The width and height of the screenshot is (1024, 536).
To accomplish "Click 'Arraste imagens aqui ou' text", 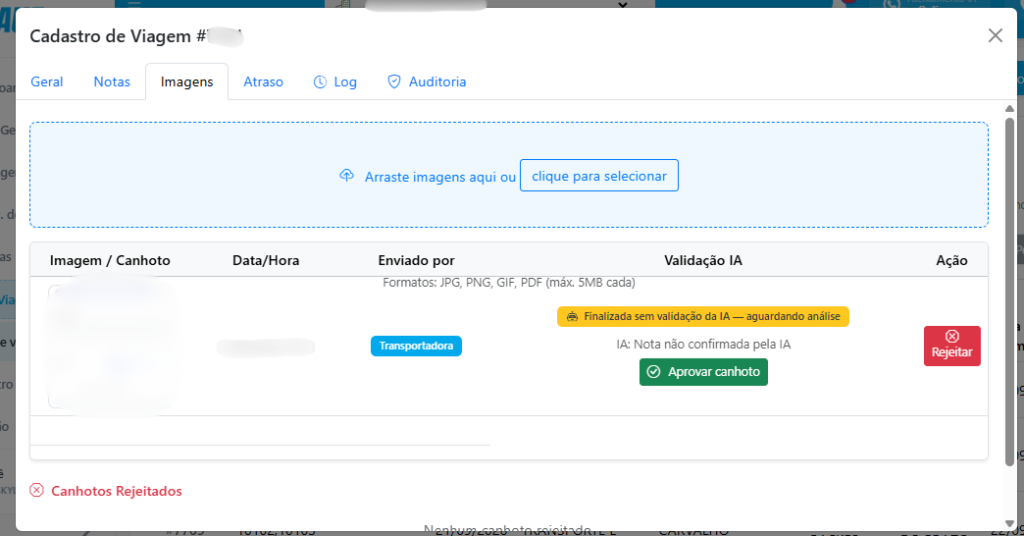I will point(440,177).
